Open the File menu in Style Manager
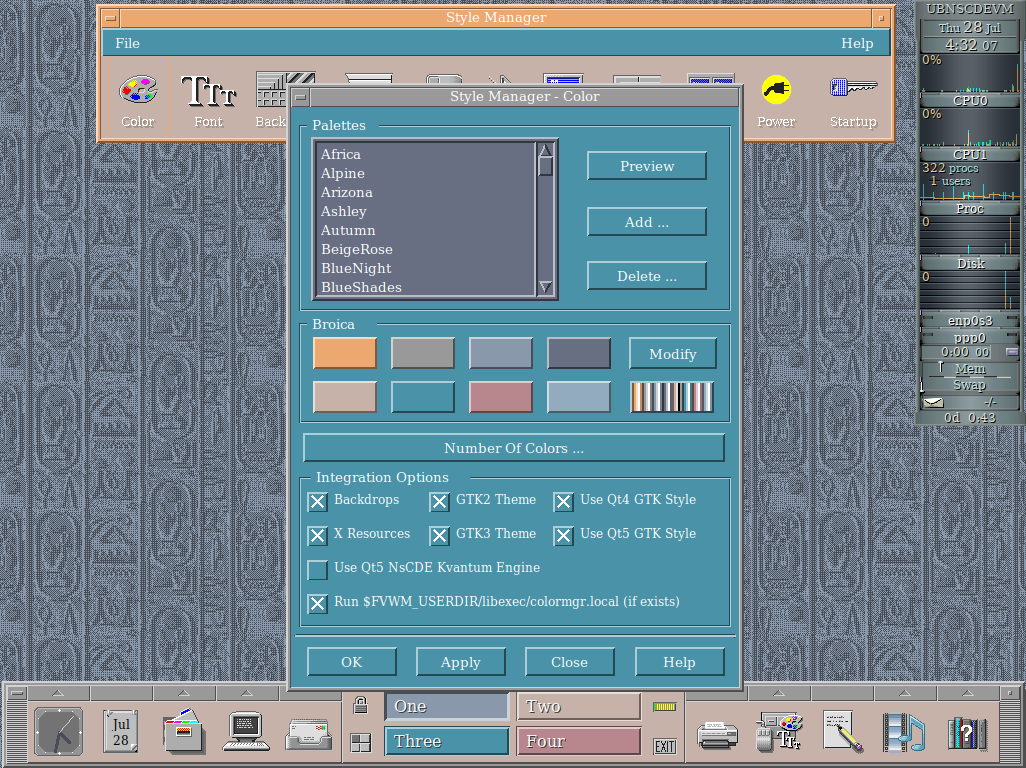The height and width of the screenshot is (768, 1026). pos(127,43)
